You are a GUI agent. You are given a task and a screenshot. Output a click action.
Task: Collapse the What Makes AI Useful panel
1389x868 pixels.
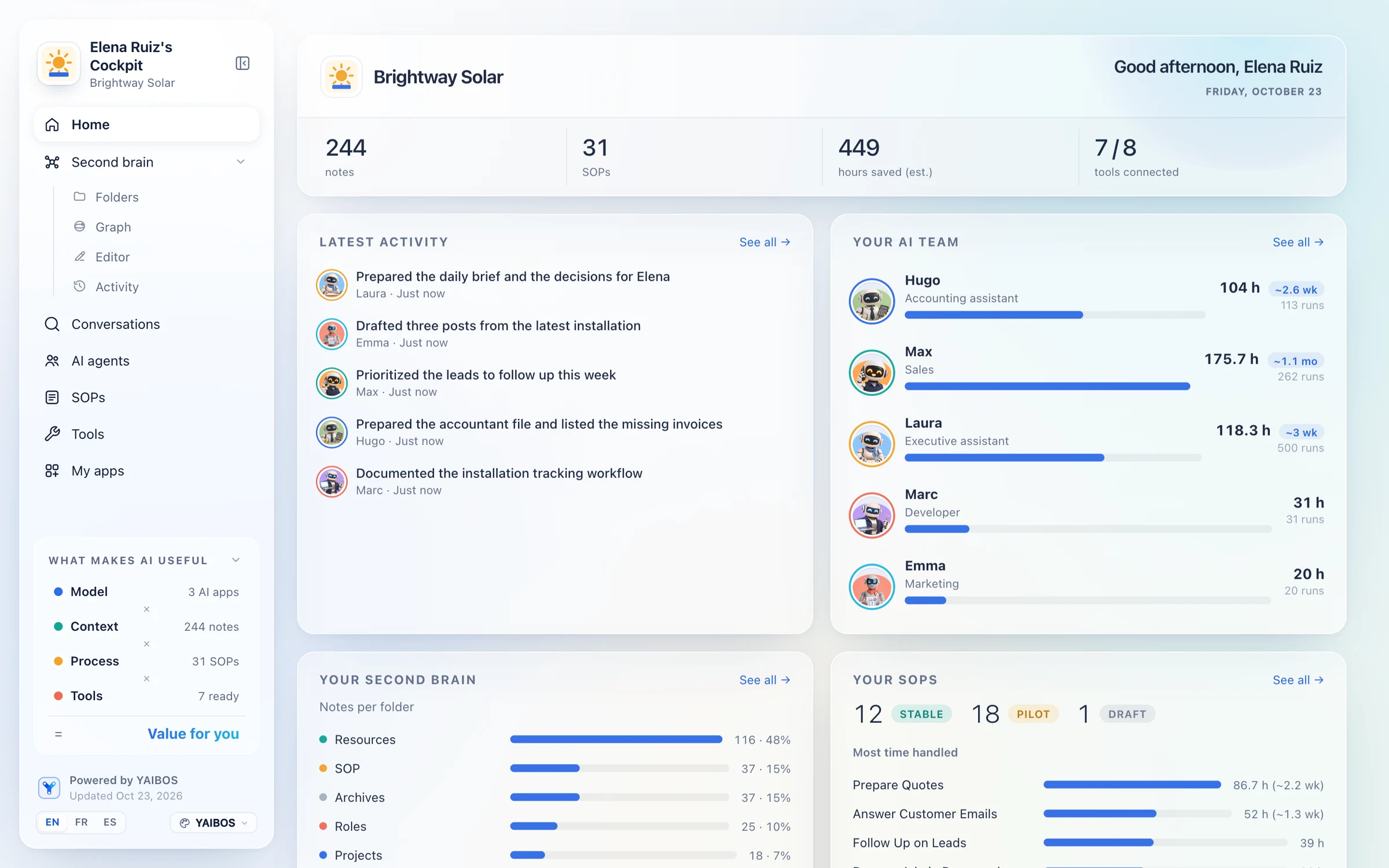pos(236,560)
